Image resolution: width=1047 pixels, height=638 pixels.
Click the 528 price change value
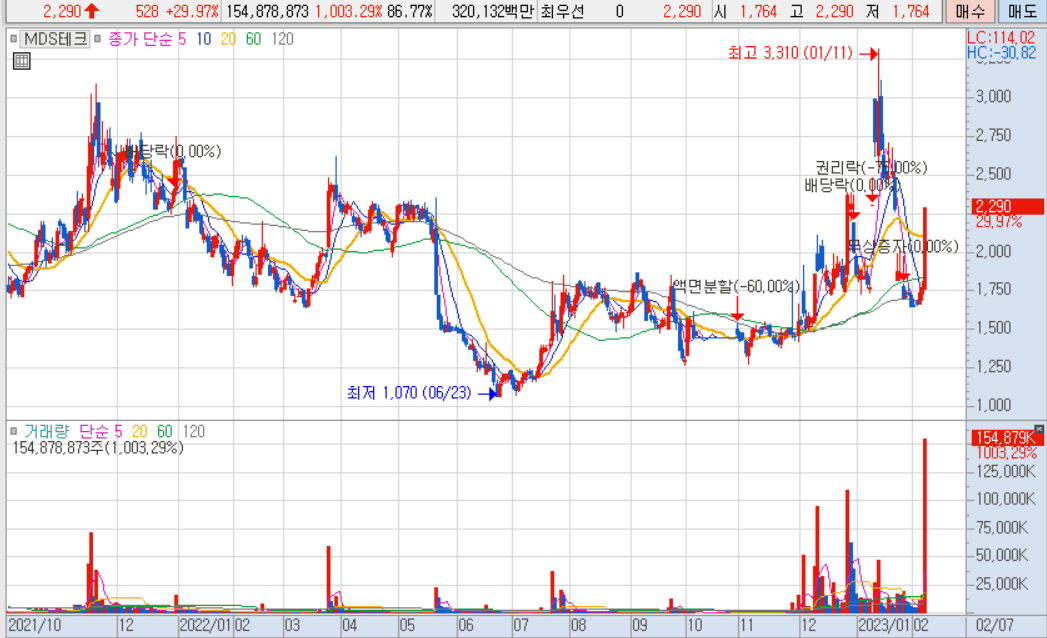click(146, 11)
